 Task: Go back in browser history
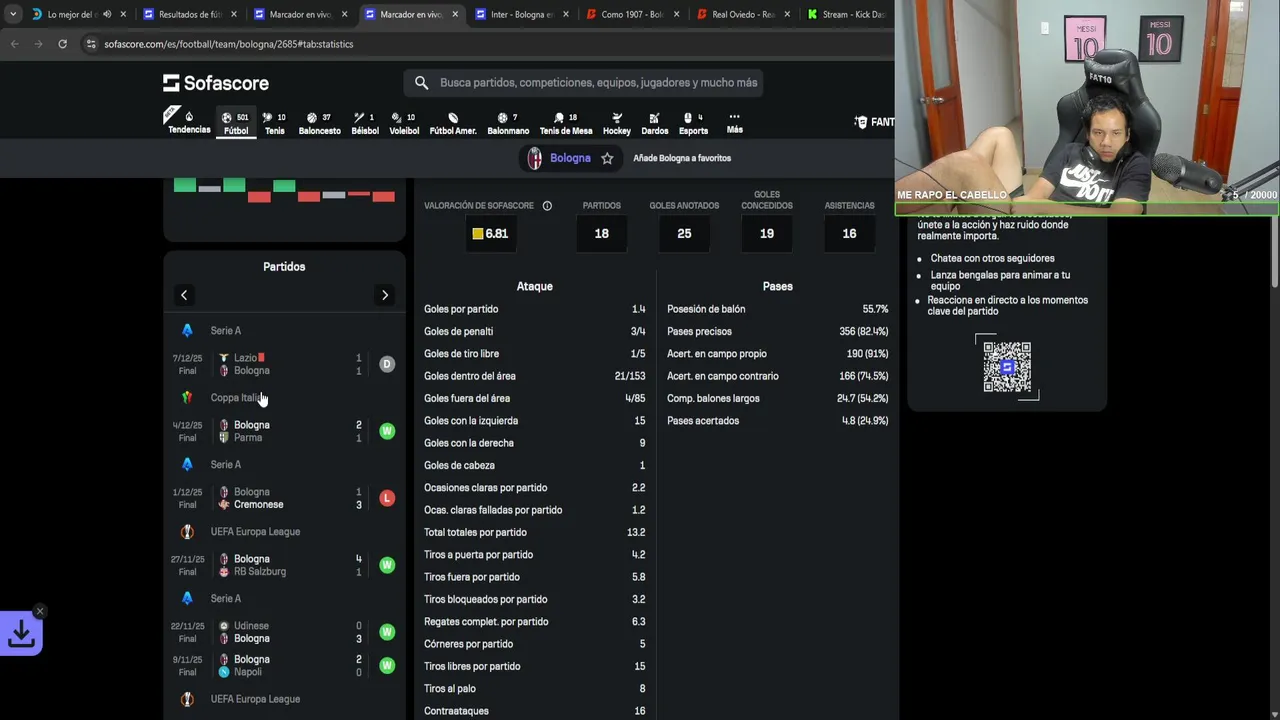pyautogui.click(x=15, y=44)
